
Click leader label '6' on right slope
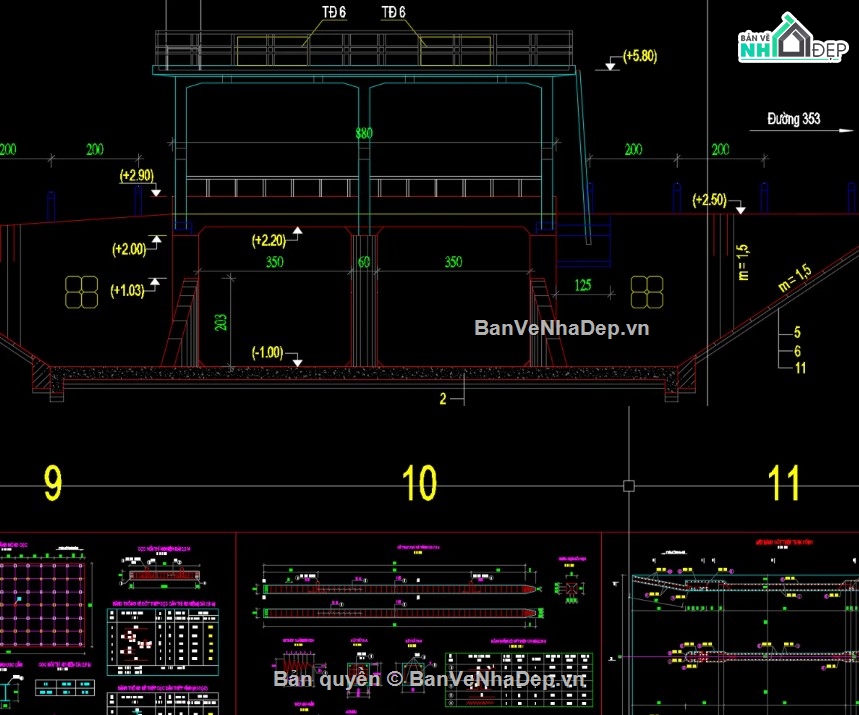tap(797, 351)
